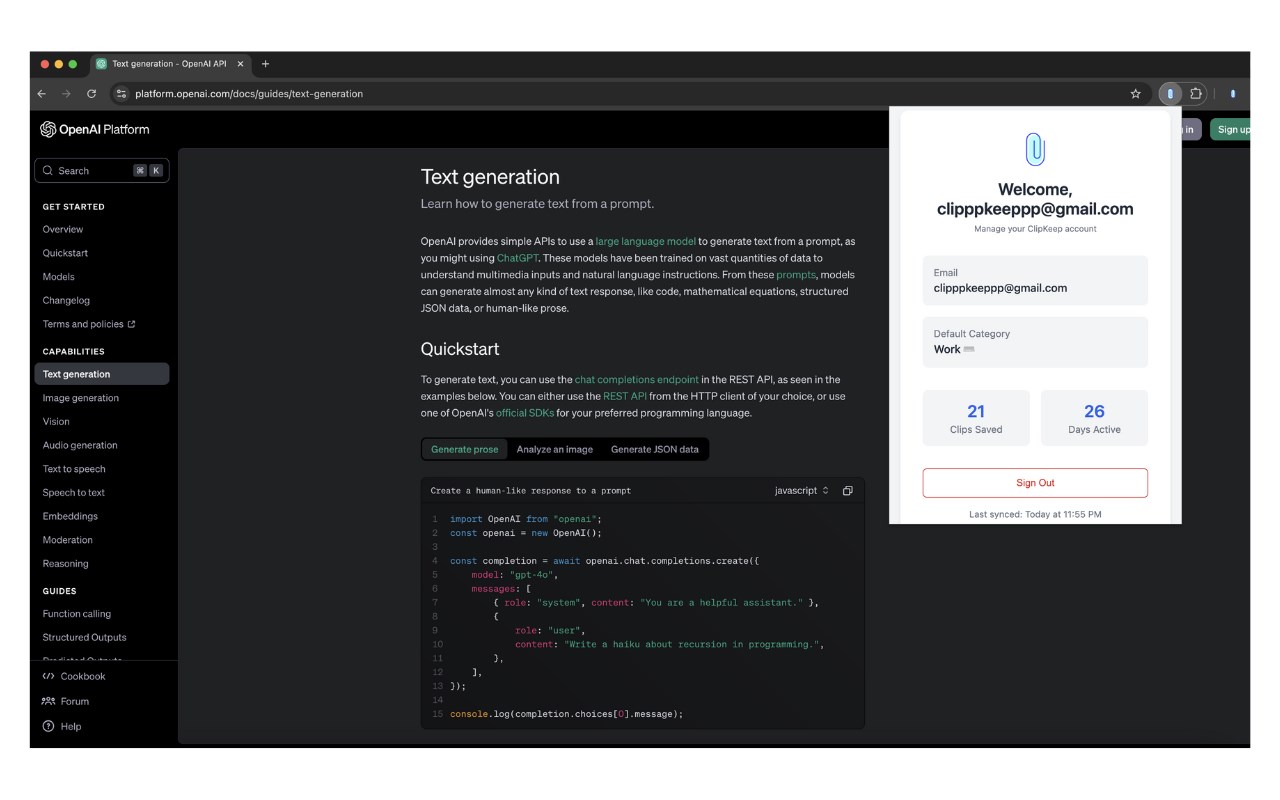Follow the prompts link
Screen dimensions: 1280x800
tap(796, 275)
